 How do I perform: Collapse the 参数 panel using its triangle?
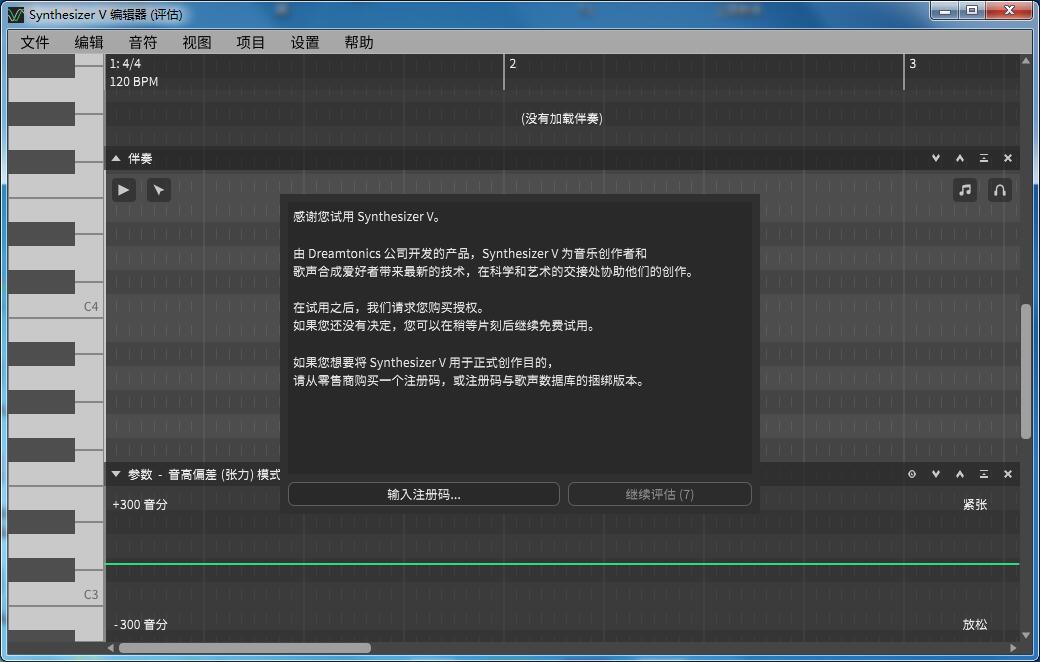[116, 474]
